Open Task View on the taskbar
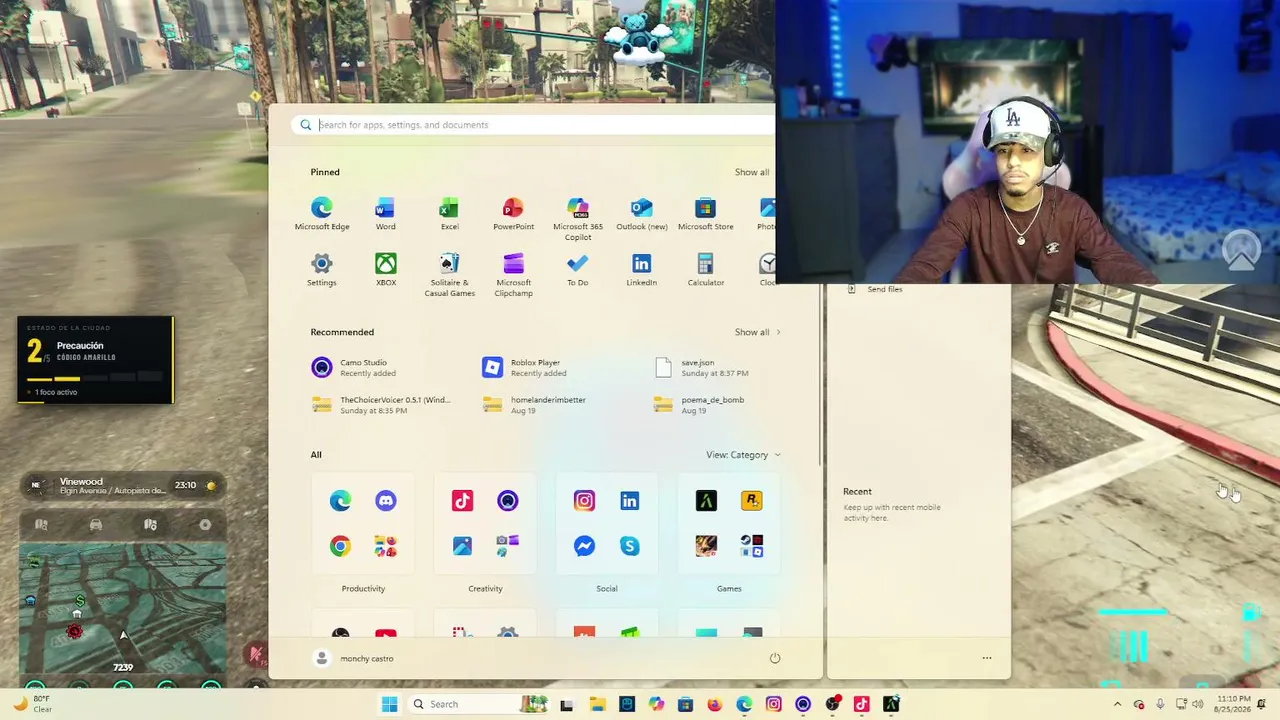Screen dimensions: 1280x720 click(x=566, y=704)
